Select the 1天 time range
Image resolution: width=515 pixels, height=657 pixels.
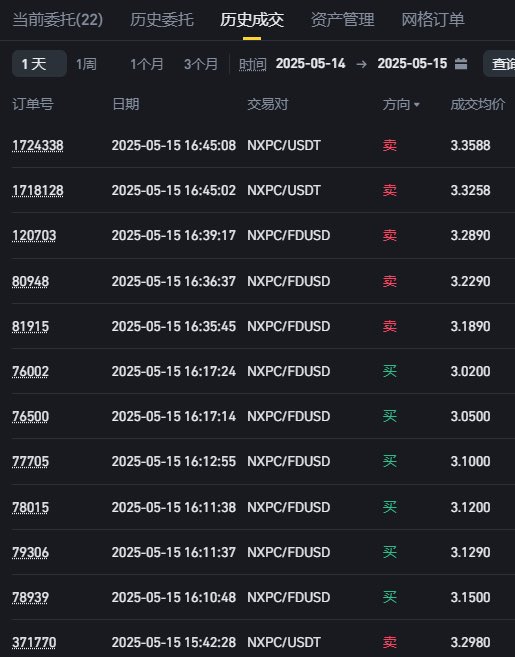tap(39, 64)
